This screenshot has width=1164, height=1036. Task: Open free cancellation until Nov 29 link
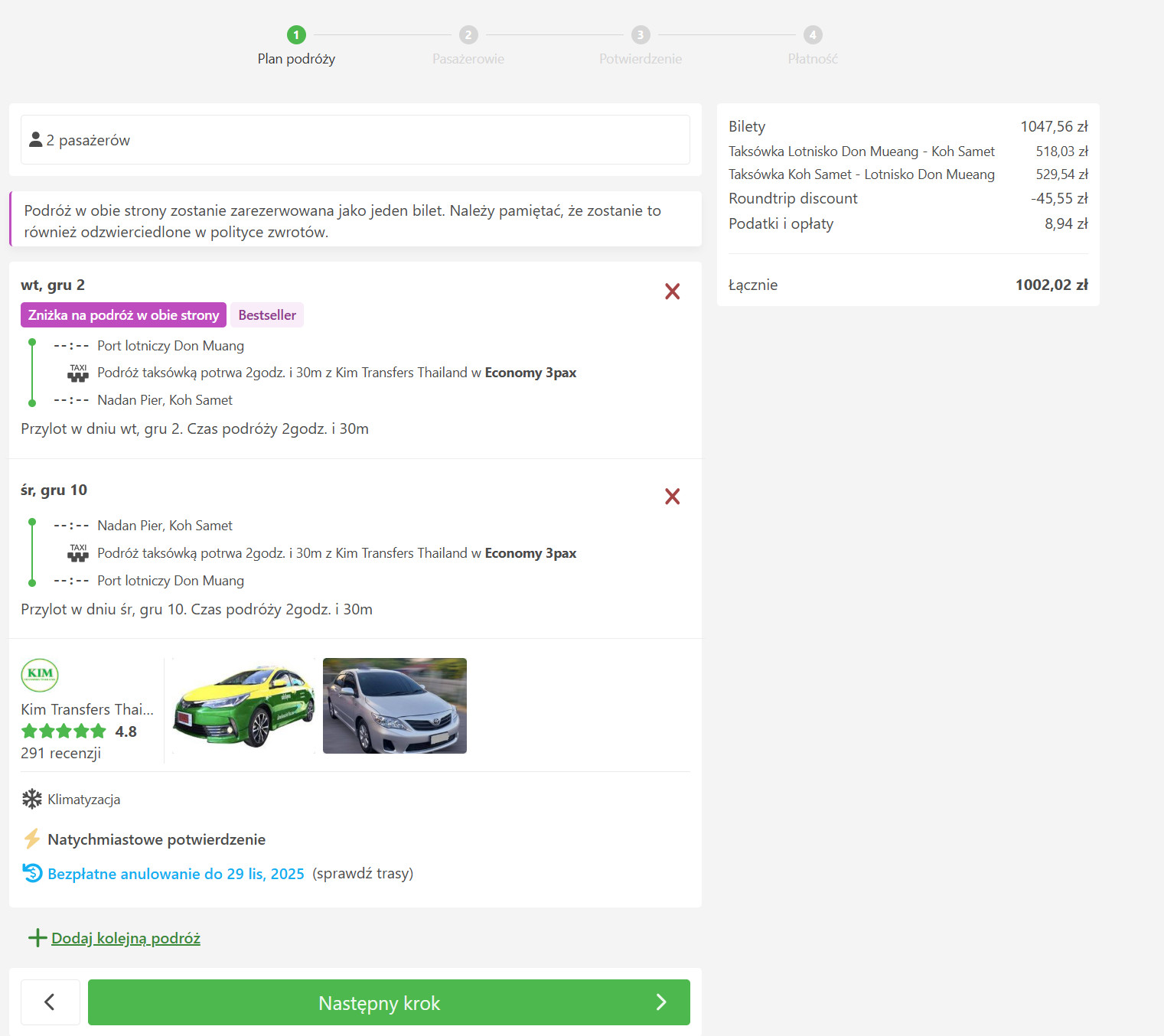176,874
